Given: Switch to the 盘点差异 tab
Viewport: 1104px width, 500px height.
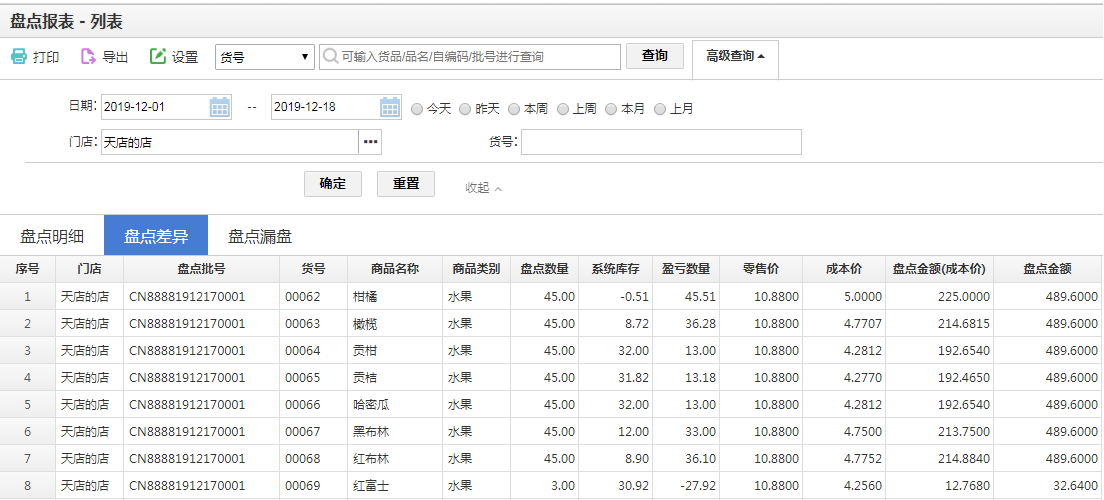Looking at the screenshot, I should tap(156, 236).
